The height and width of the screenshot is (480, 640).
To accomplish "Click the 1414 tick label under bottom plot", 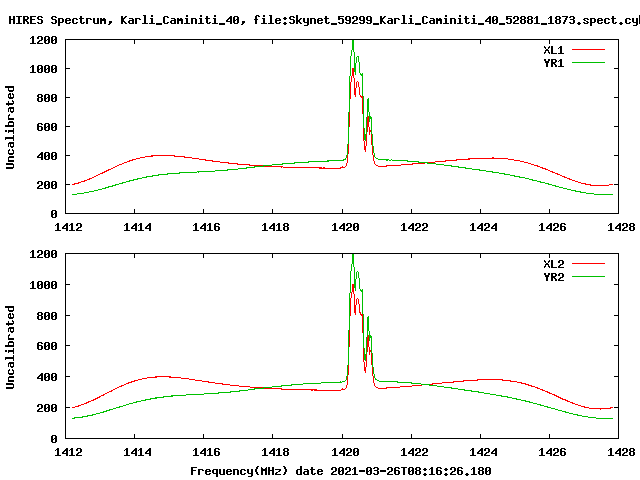I will (x=138, y=452).
